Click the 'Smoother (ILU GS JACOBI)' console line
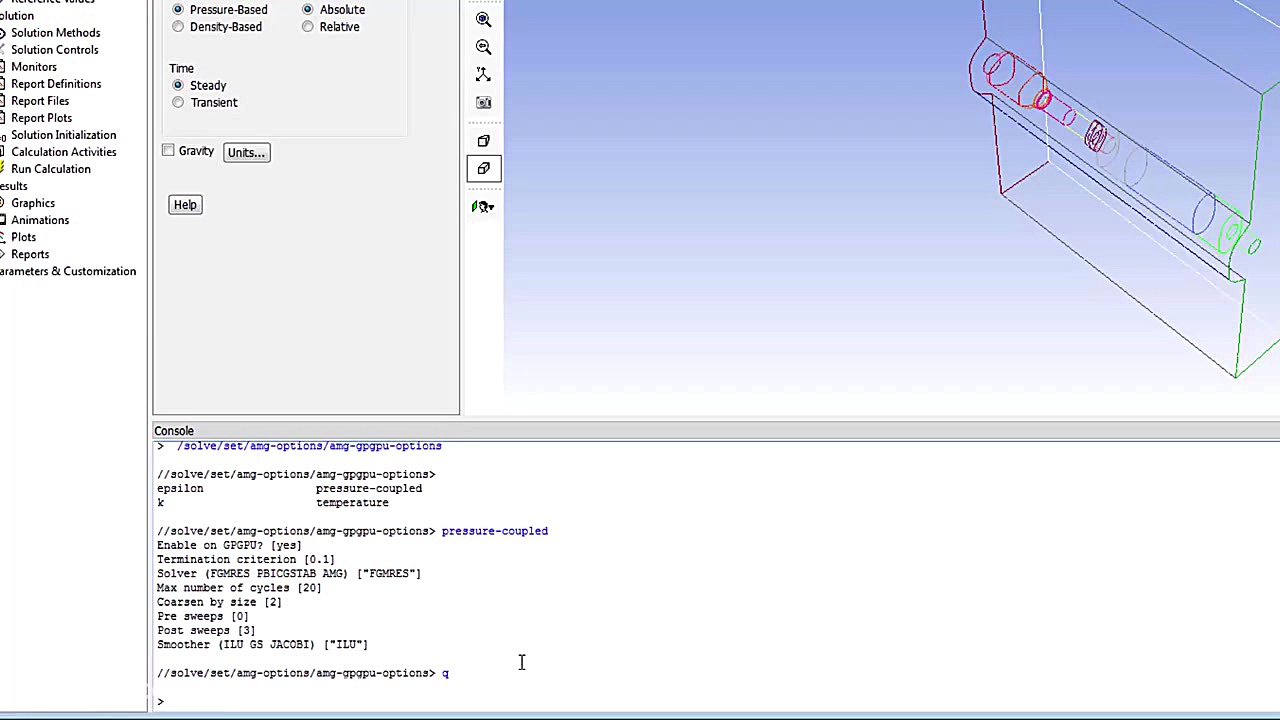 pyautogui.click(x=262, y=645)
